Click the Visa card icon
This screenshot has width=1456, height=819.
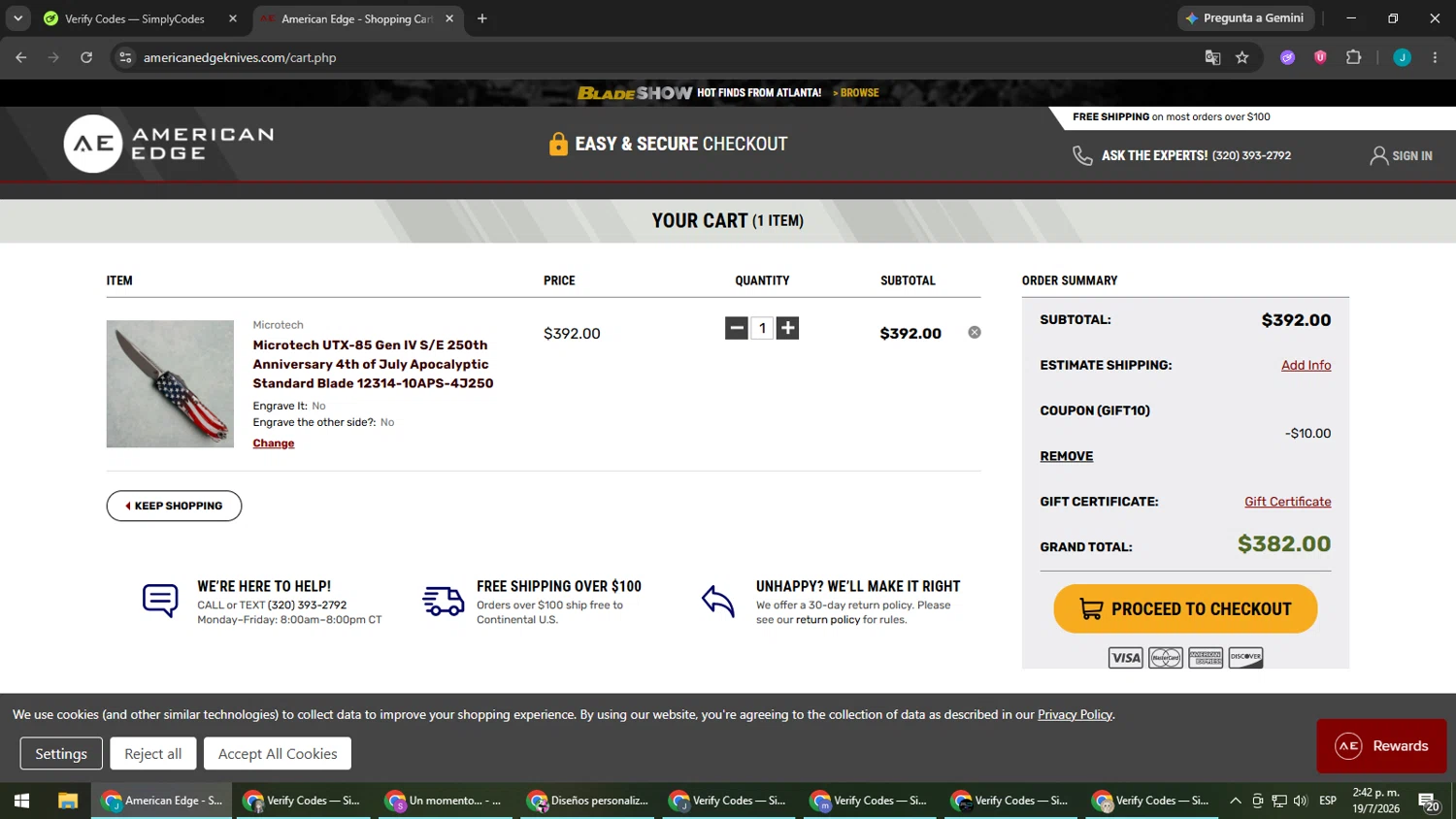(1126, 658)
